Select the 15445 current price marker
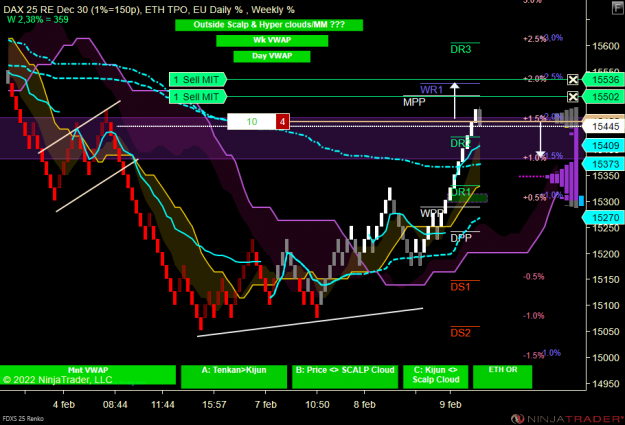This screenshot has height=425, width=625. (x=603, y=127)
